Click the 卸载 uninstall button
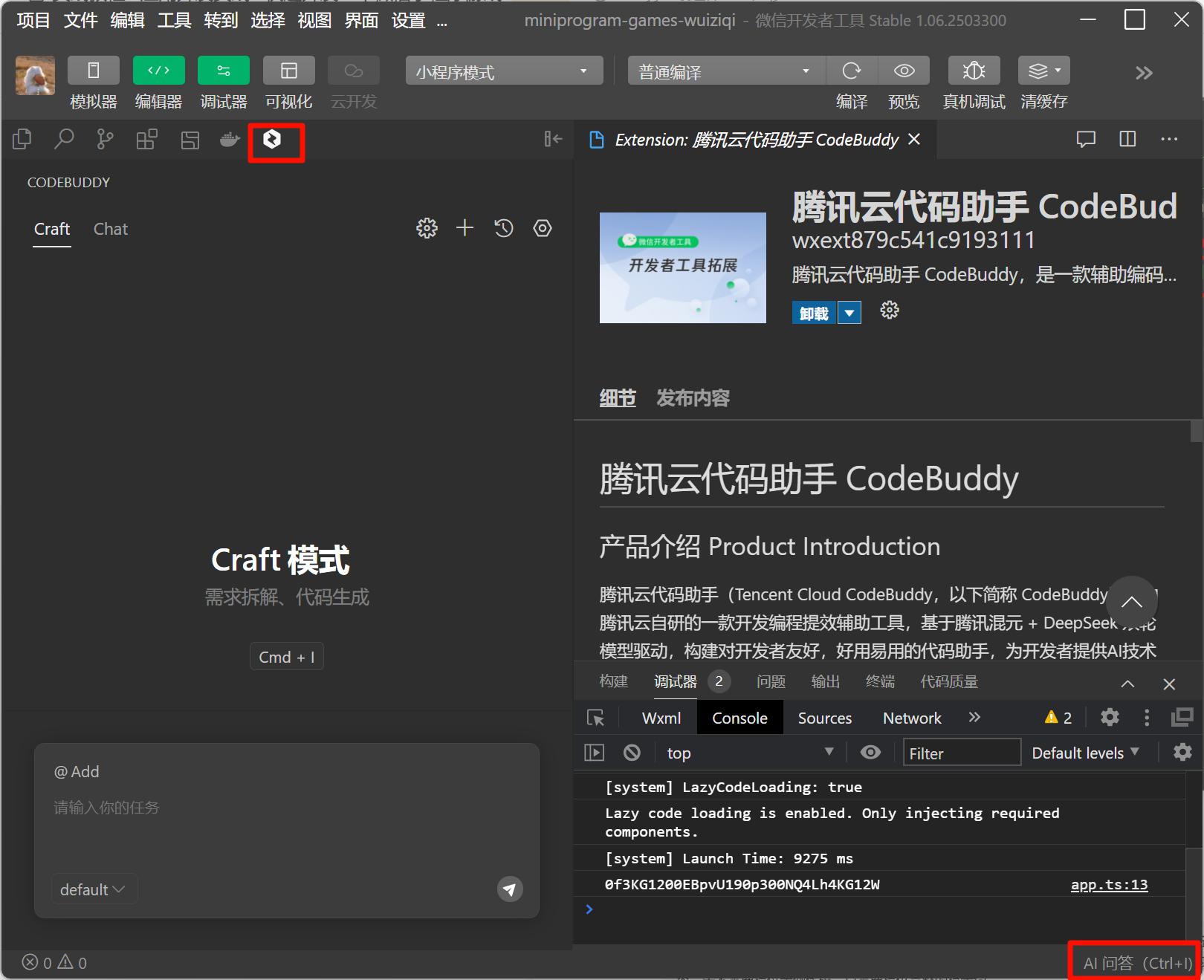Viewport: 1204px width, 980px height. coord(814,313)
